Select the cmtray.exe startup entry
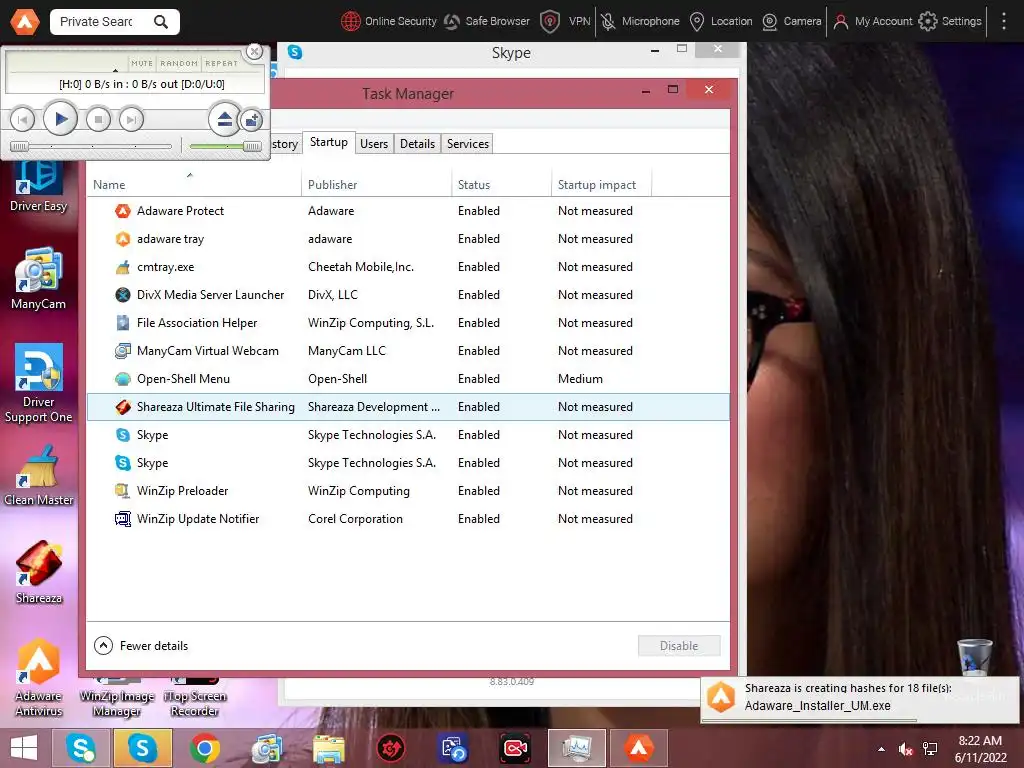The width and height of the screenshot is (1024, 768). 408,267
